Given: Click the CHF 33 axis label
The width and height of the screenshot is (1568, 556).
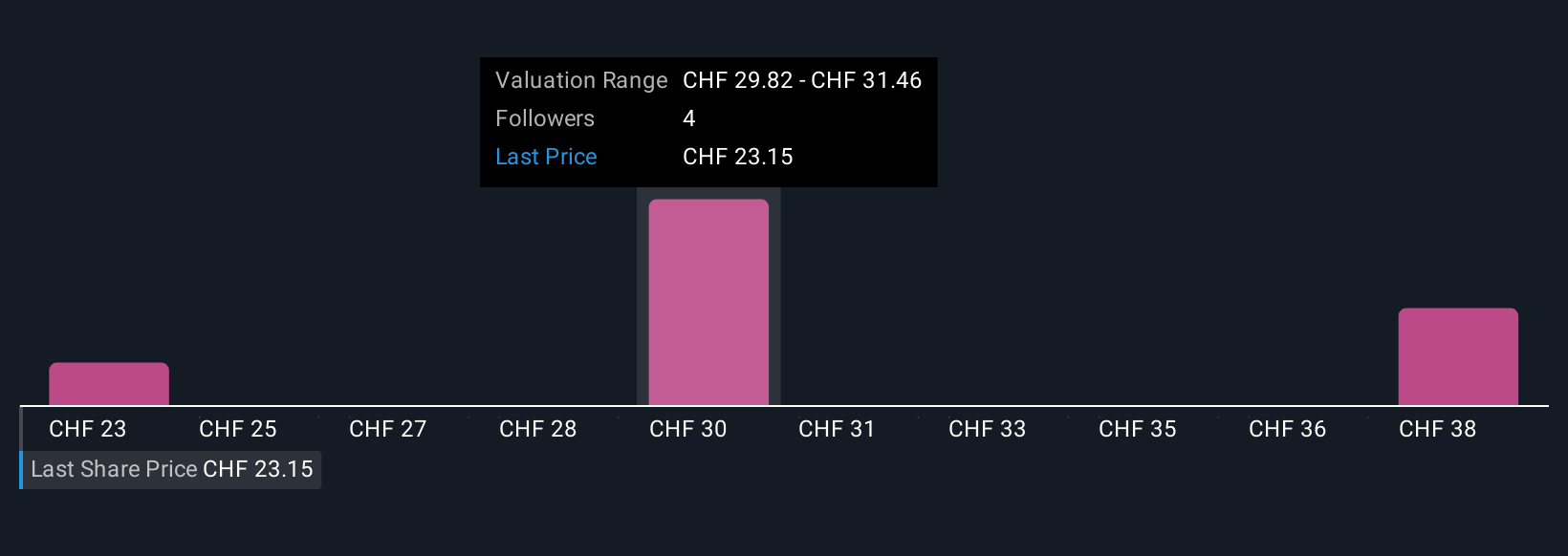Looking at the screenshot, I should [x=988, y=429].
